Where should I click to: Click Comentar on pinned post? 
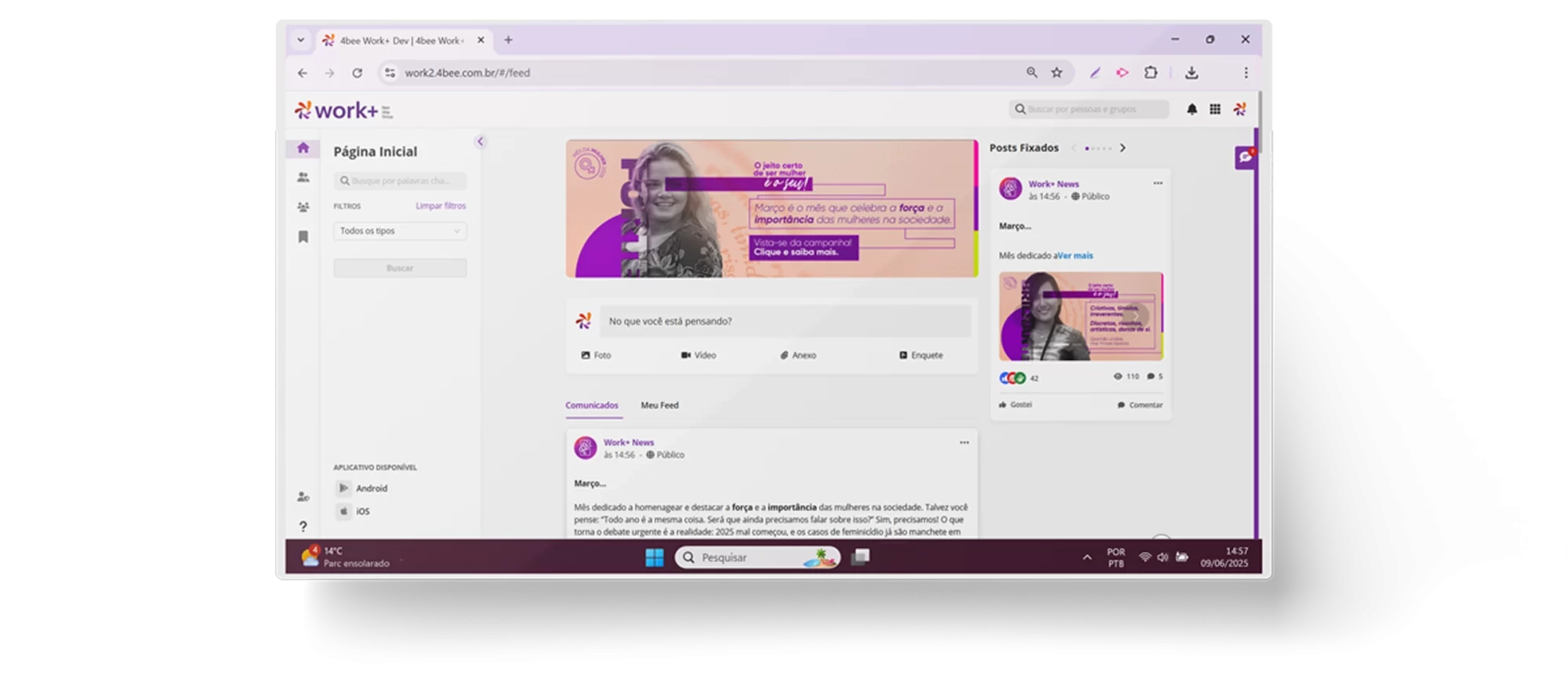(1140, 405)
